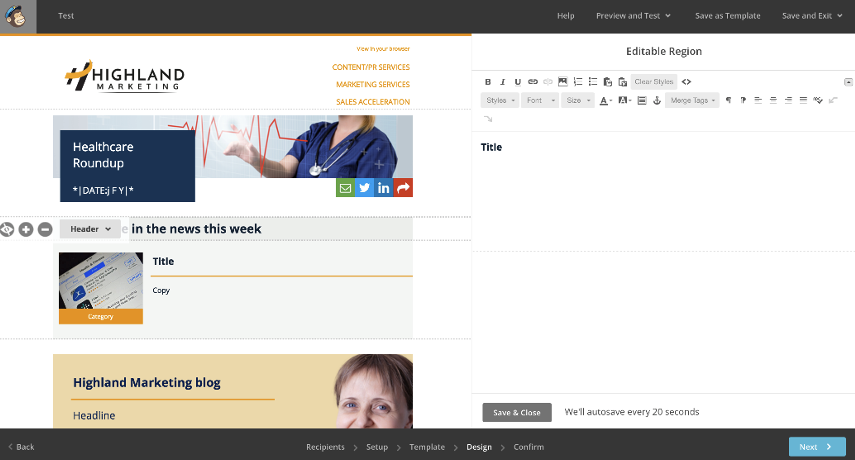Toggle bold formatting in editor toolbar

pyautogui.click(x=488, y=82)
